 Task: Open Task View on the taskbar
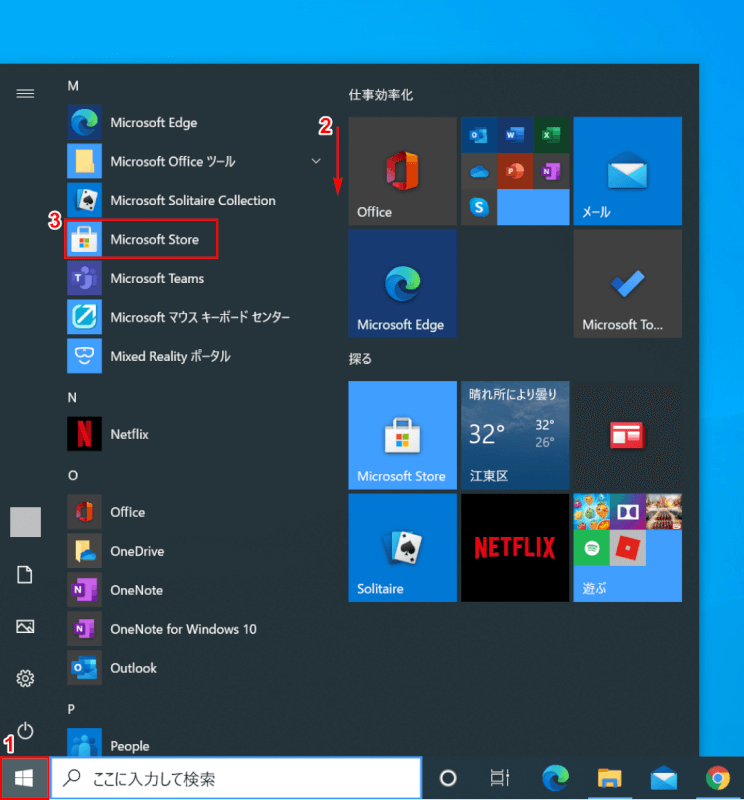coord(500,779)
